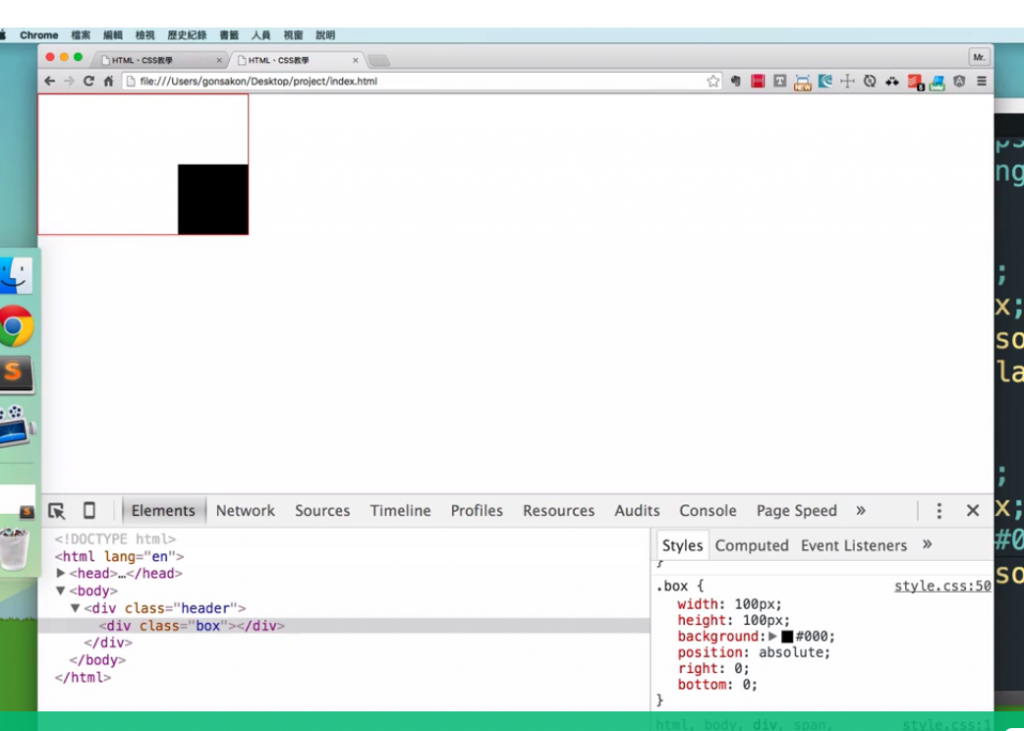This screenshot has width=1024, height=731.
Task: Expand the head element node
Action: pos(61,573)
